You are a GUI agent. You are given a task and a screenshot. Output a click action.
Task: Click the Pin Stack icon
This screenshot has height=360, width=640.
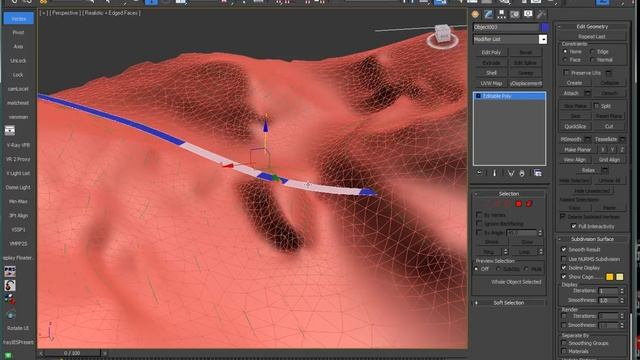pyautogui.click(x=480, y=173)
